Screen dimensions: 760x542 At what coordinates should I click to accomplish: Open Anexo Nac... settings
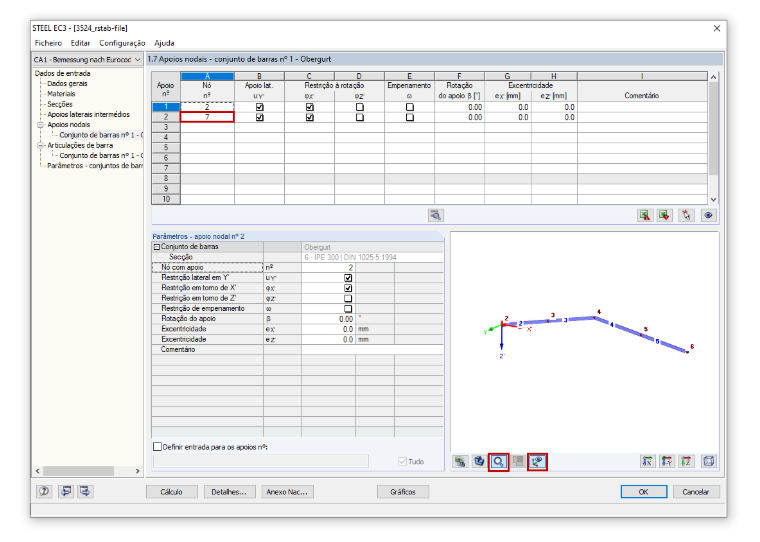287,492
